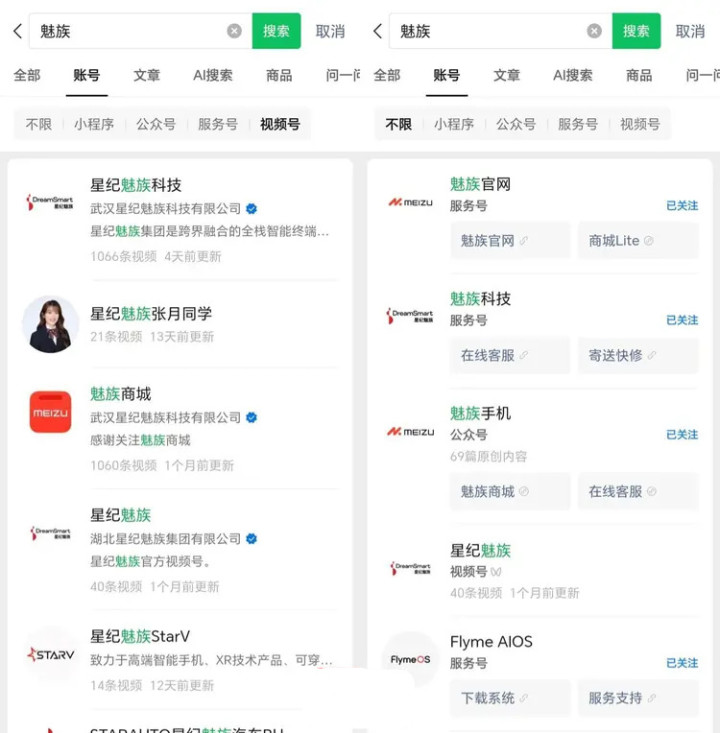Open 商品 tab on left screen

coord(279,75)
